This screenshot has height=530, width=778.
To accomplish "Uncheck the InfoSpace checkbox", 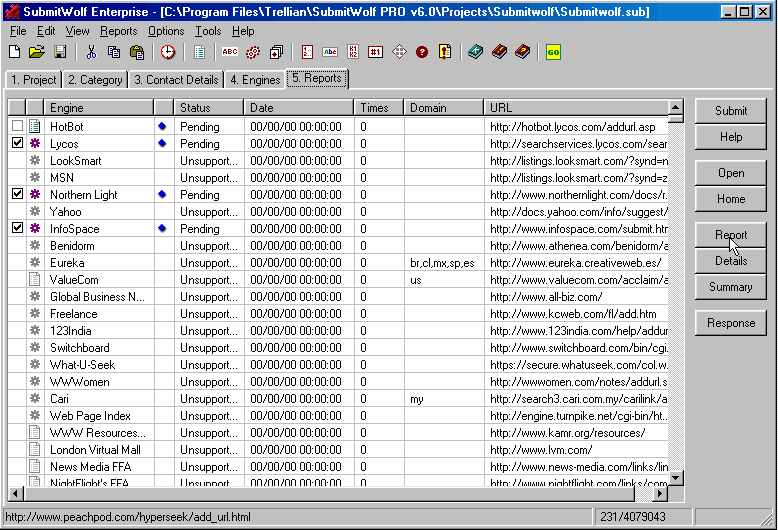I will [x=17, y=228].
